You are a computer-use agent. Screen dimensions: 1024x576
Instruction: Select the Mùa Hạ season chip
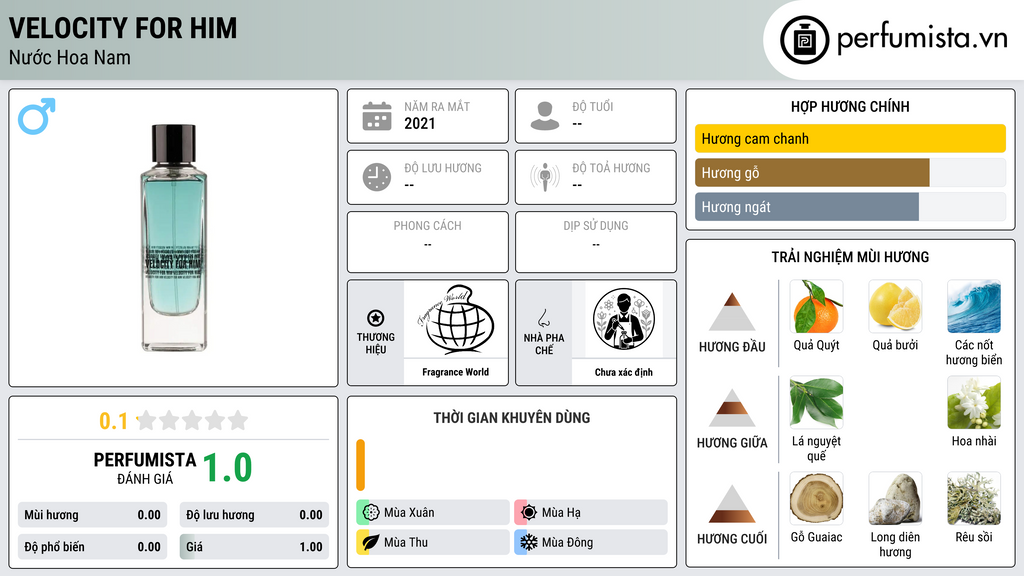(591, 512)
